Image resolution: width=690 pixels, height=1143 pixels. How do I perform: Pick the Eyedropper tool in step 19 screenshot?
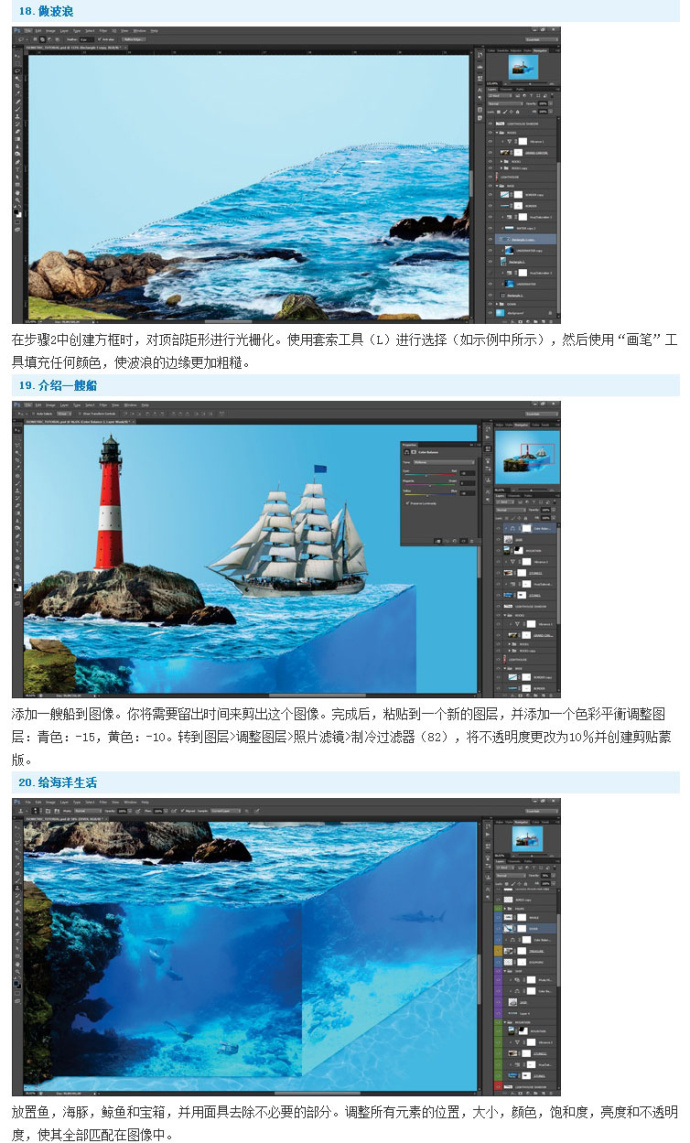17,468
